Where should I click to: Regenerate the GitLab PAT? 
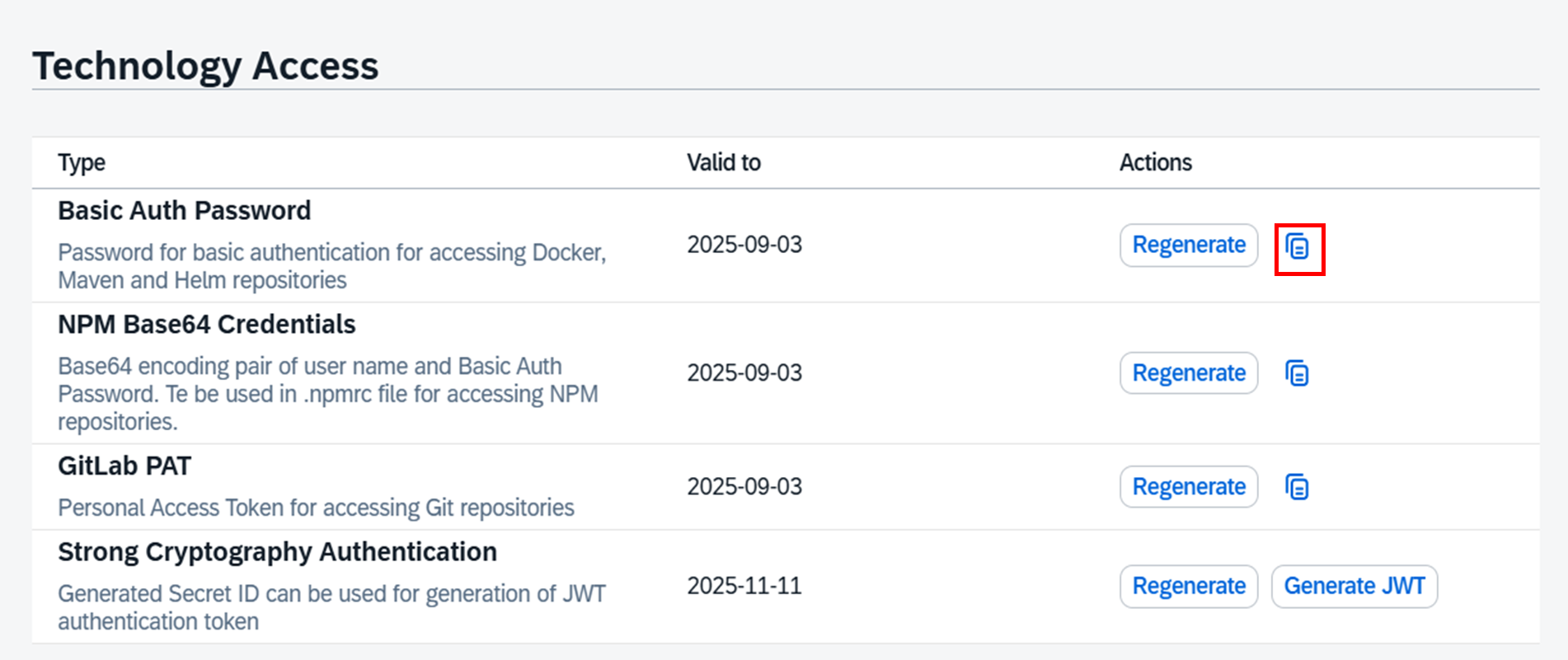pyautogui.click(x=1188, y=487)
